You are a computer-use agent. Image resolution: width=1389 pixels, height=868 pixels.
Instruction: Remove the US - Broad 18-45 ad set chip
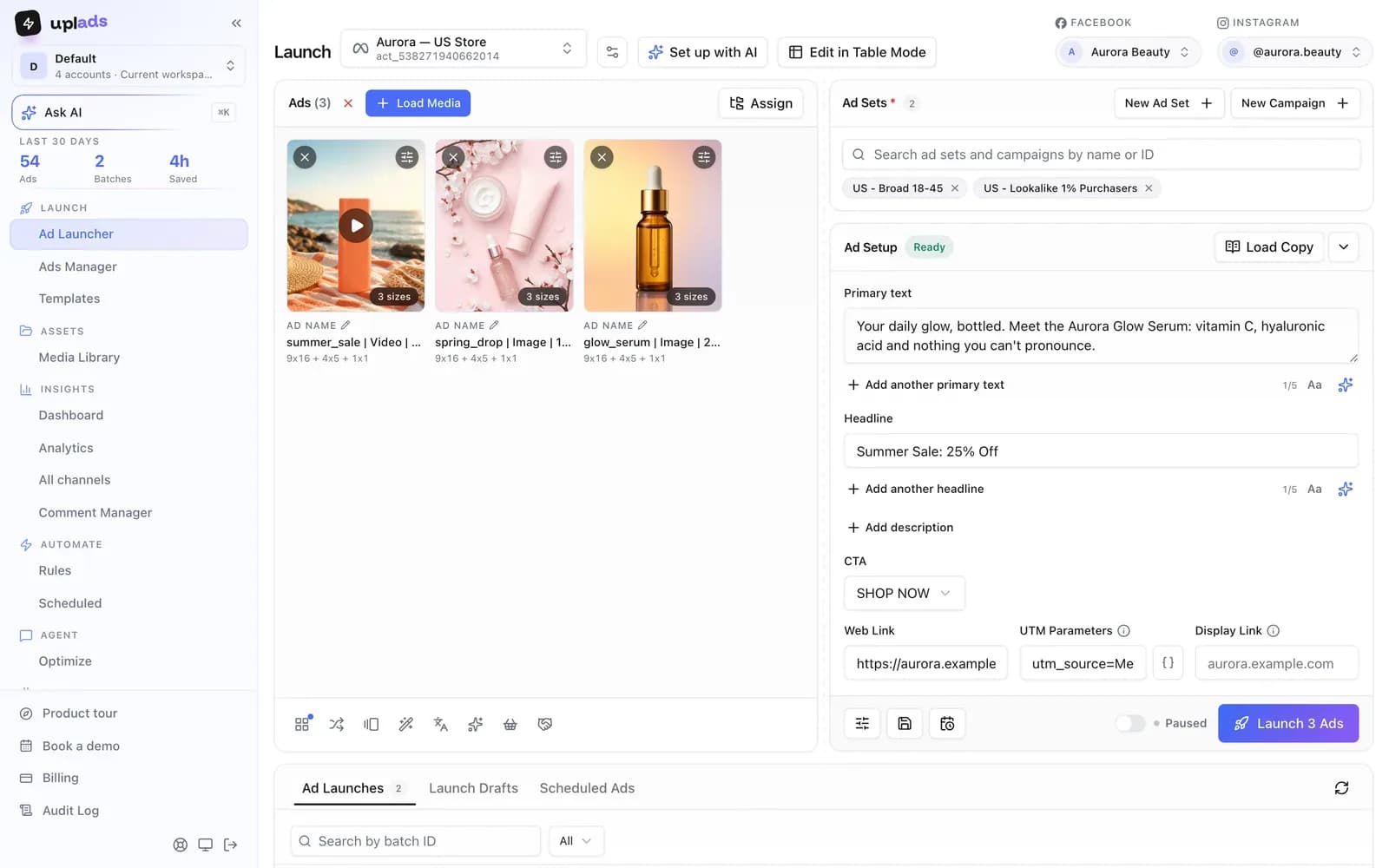[955, 188]
